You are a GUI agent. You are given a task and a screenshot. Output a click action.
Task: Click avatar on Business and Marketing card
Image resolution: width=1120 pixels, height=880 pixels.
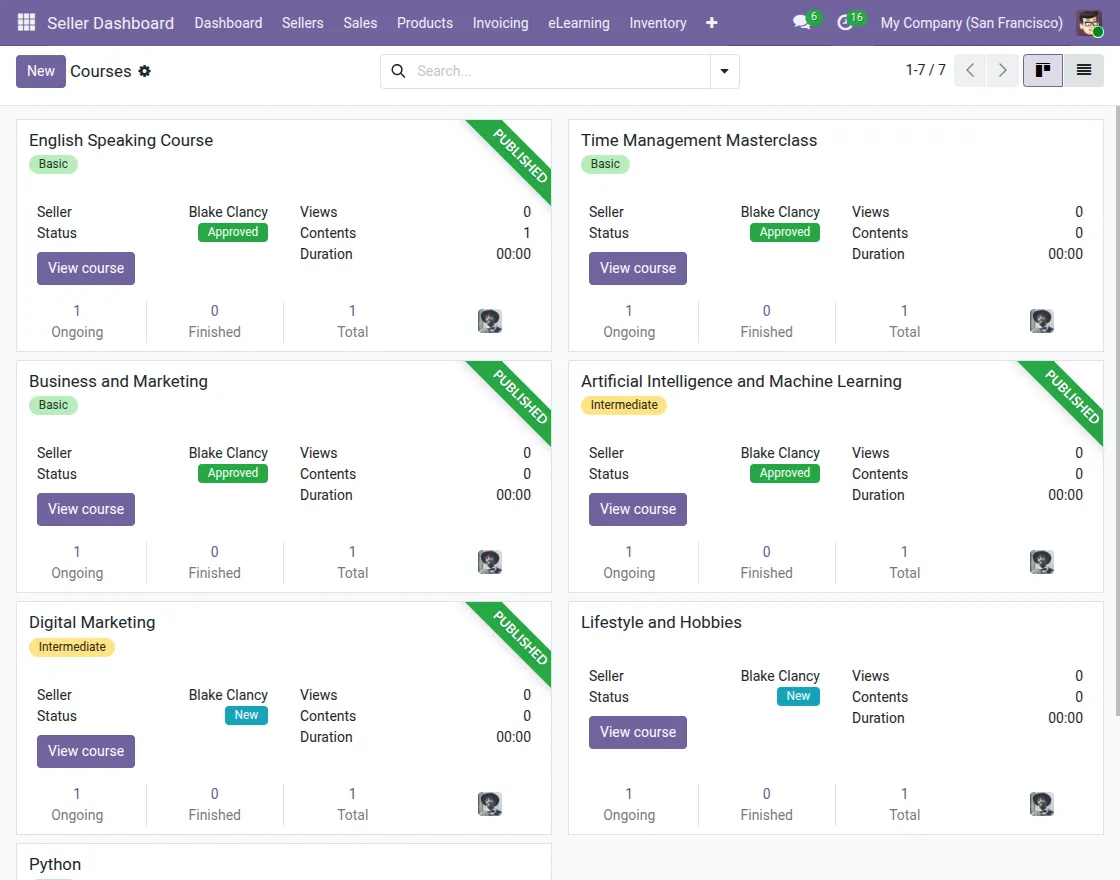[490, 562]
